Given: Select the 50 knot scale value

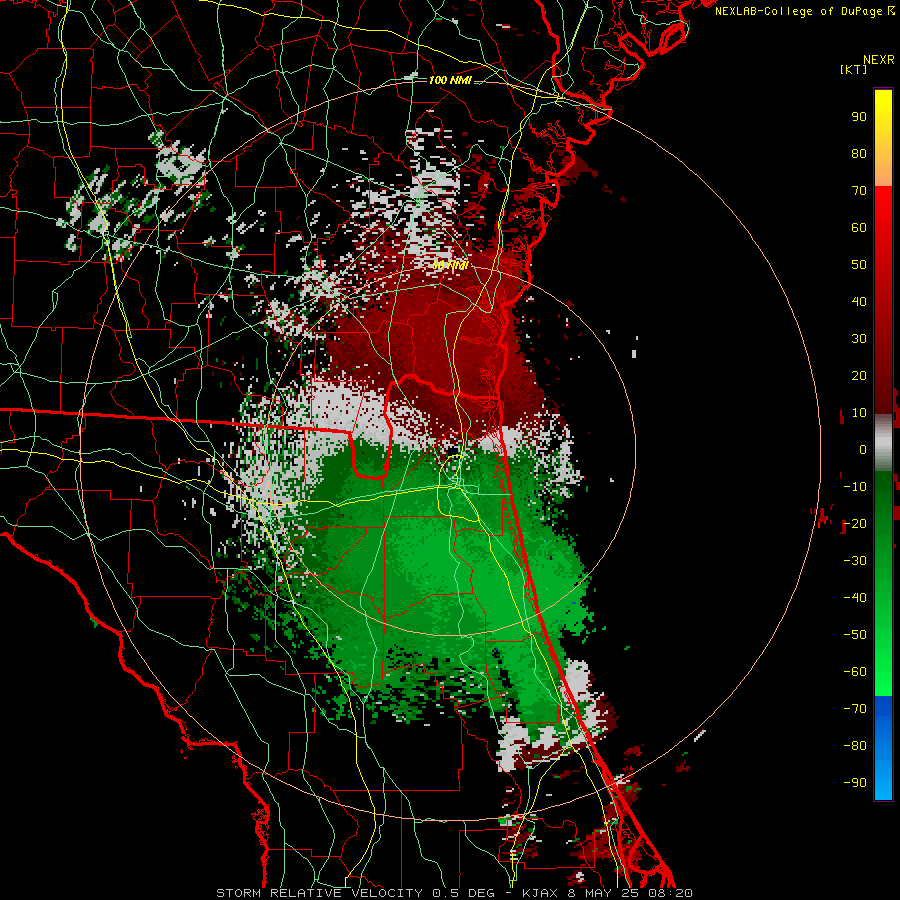Looking at the screenshot, I should [859, 265].
